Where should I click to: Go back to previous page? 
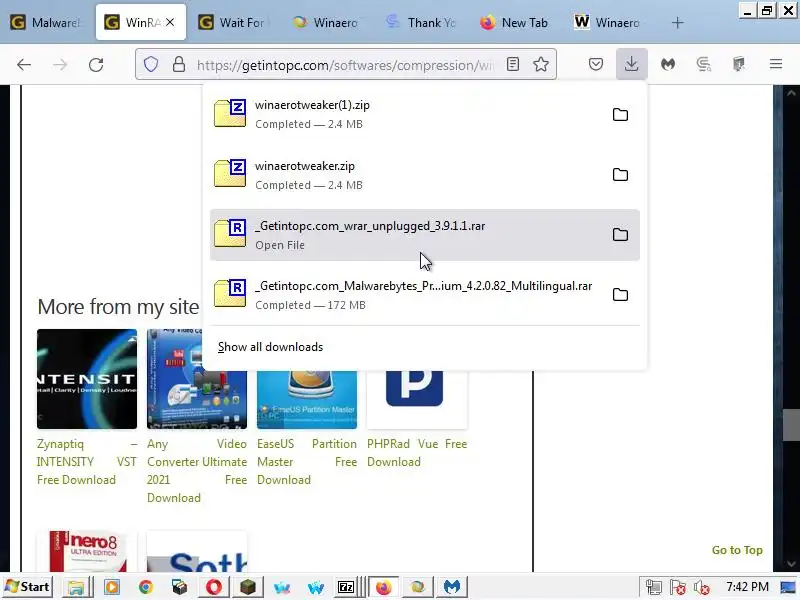click(23, 64)
